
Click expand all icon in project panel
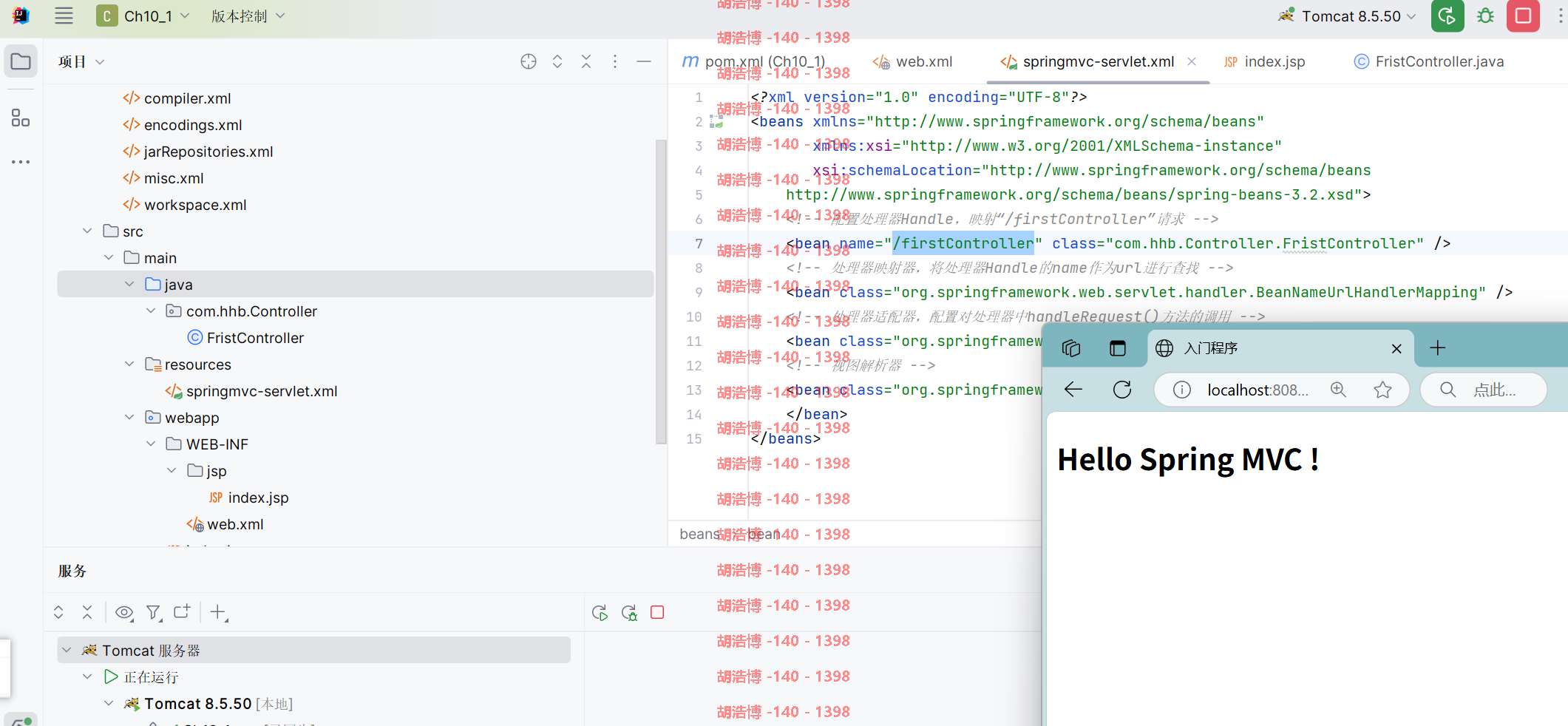point(557,61)
